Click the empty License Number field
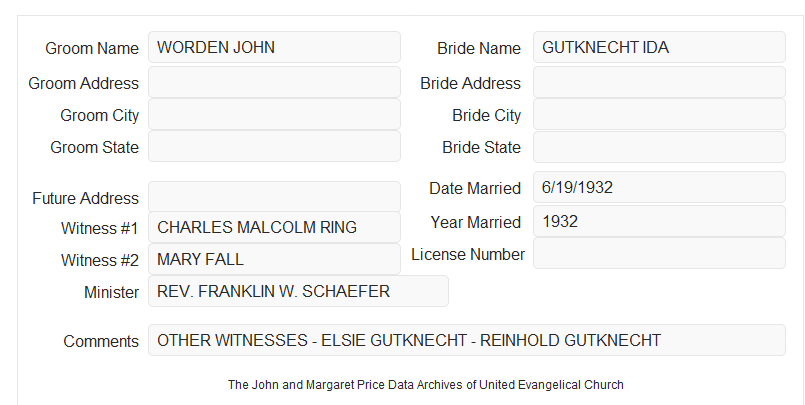 659,253
